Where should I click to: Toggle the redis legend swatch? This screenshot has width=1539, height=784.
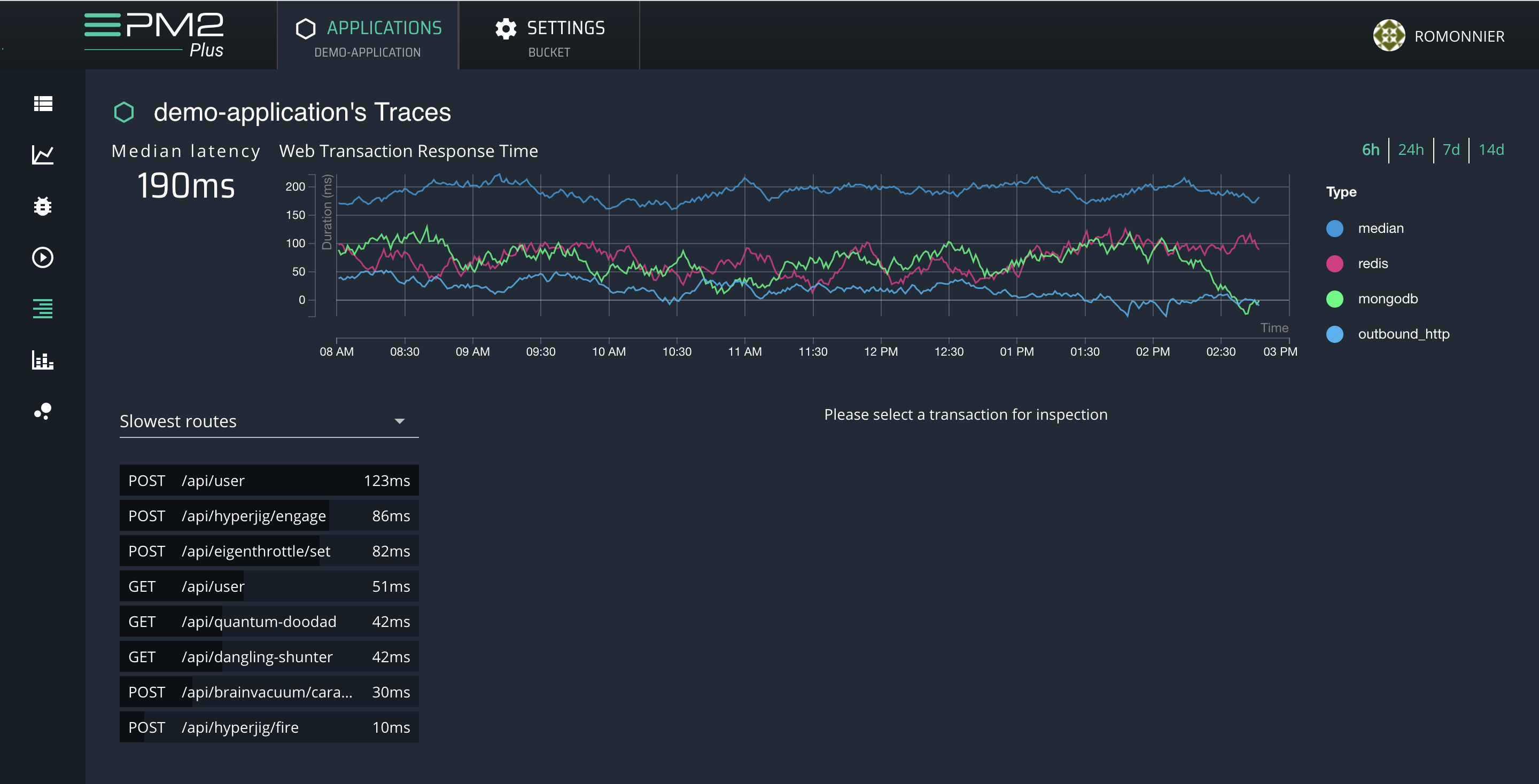tap(1335, 264)
